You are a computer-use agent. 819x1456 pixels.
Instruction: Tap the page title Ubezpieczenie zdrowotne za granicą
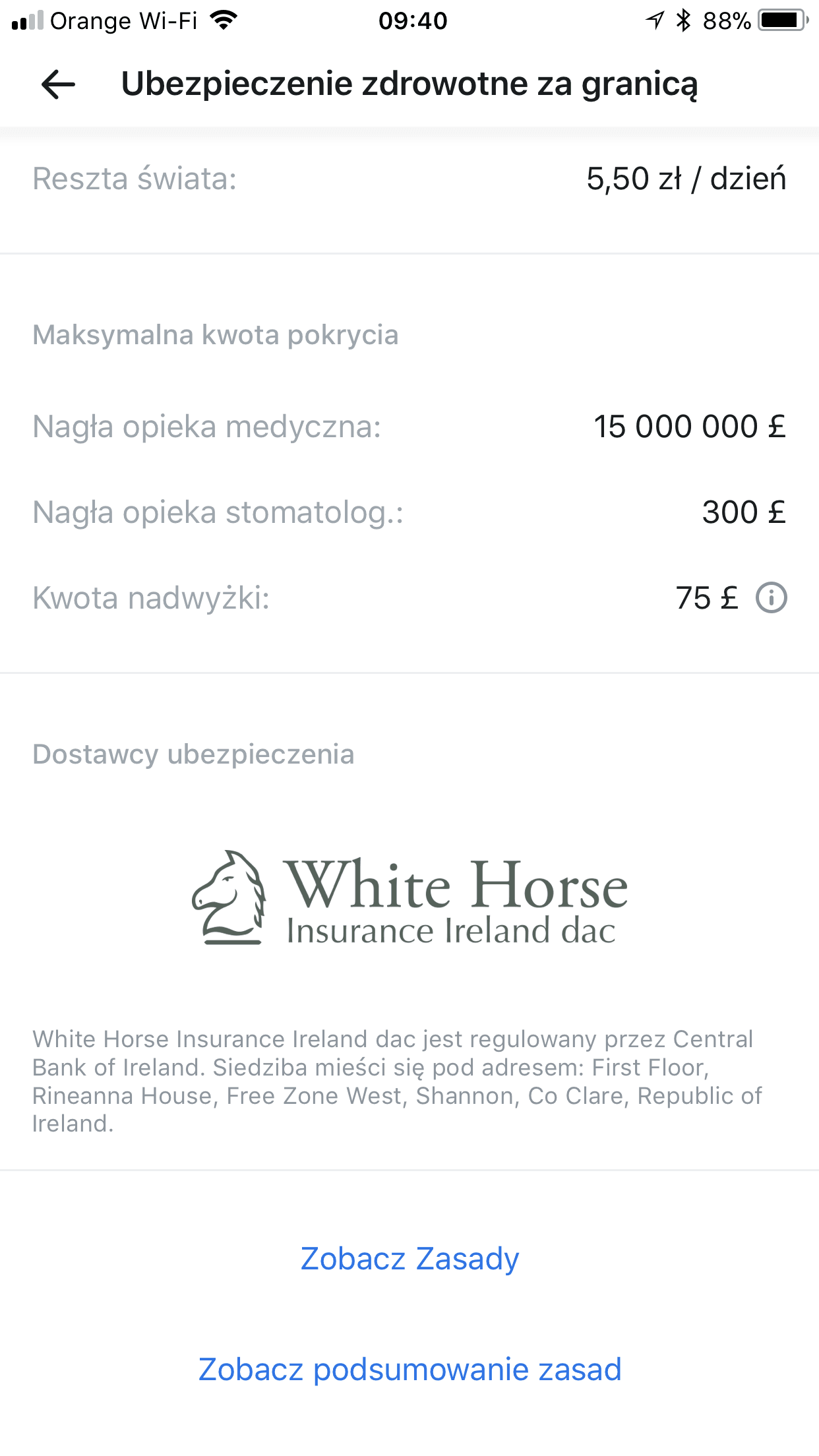click(x=409, y=84)
